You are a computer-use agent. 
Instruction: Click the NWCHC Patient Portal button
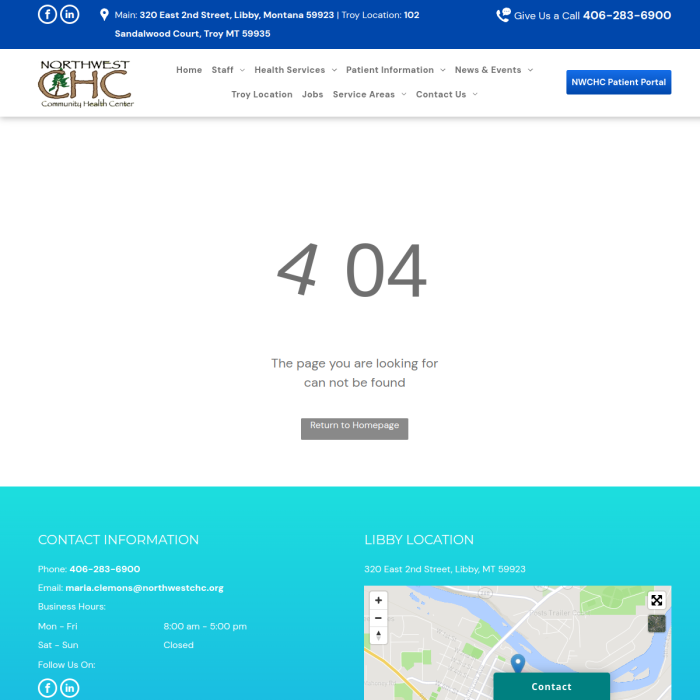pyautogui.click(x=618, y=82)
